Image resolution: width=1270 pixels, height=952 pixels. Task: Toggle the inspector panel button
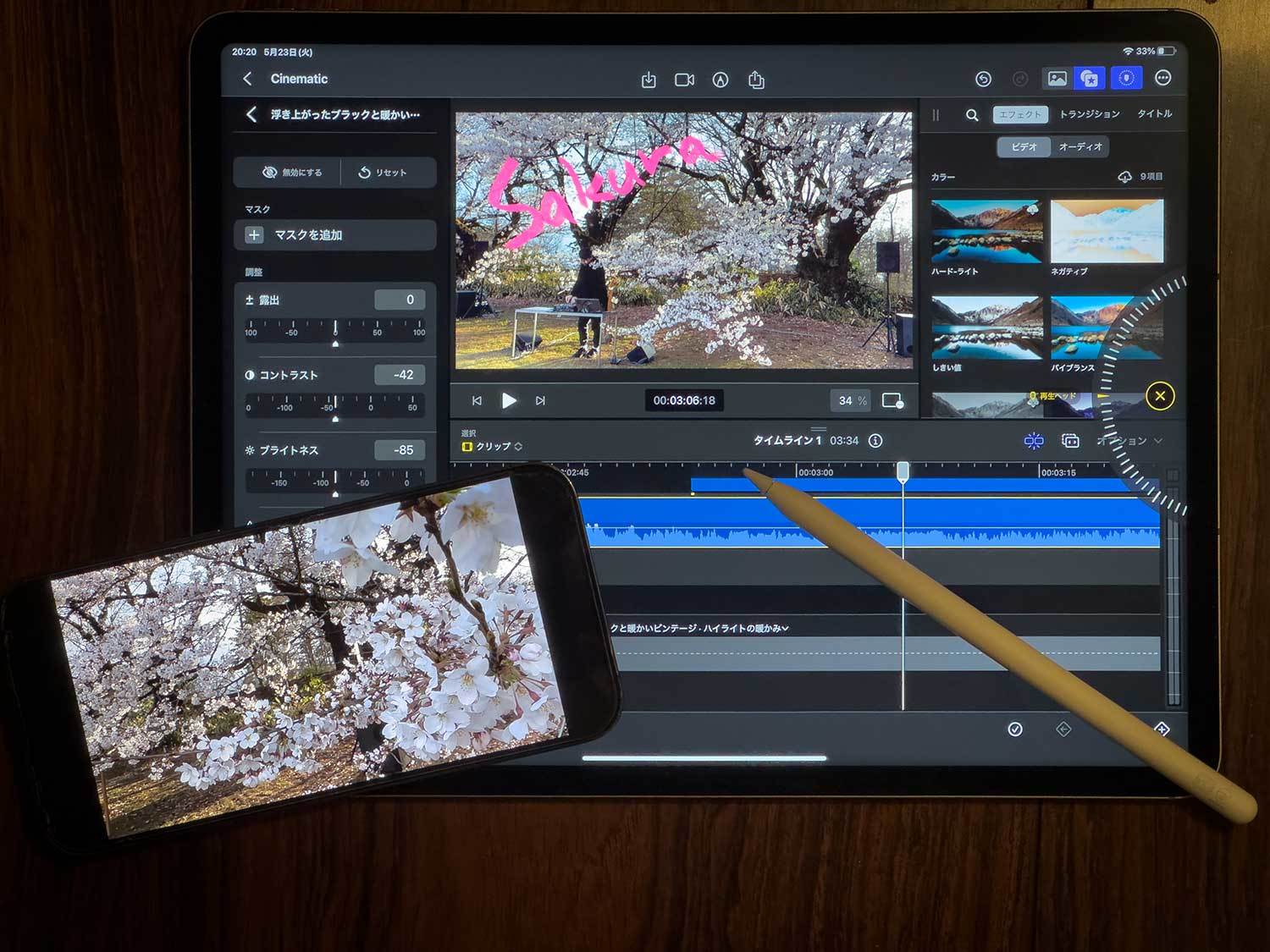[1126, 78]
